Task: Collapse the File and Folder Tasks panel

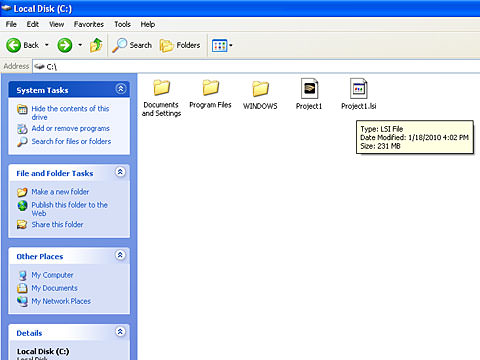Action: click(x=120, y=172)
